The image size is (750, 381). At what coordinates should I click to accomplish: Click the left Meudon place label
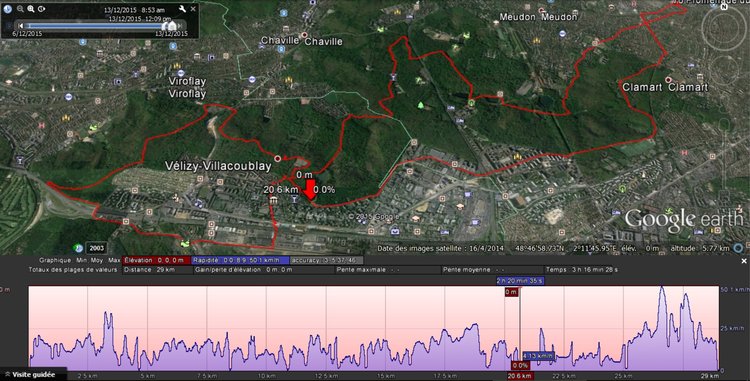(518, 17)
